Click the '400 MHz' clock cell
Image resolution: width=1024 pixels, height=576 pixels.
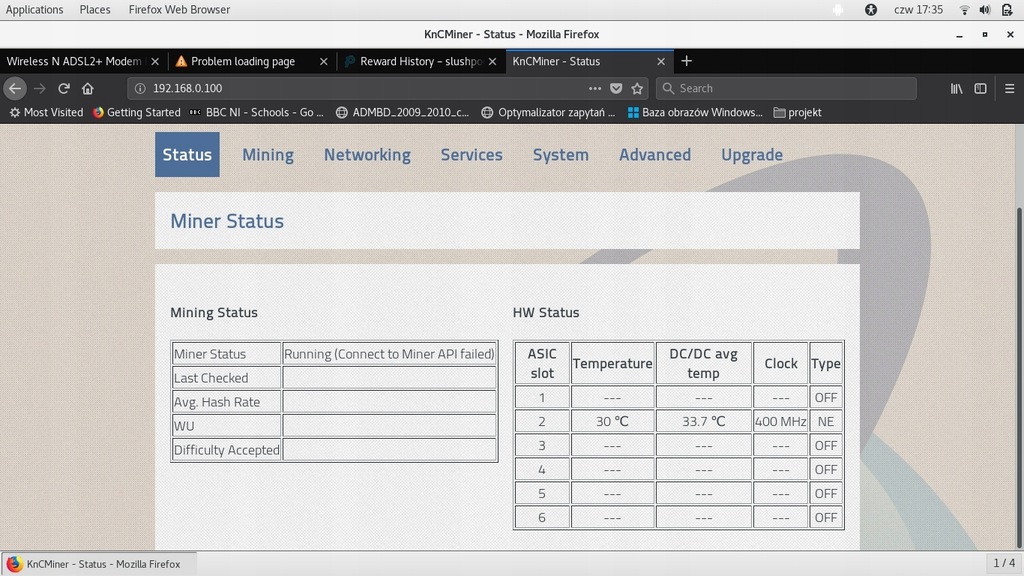tap(780, 421)
